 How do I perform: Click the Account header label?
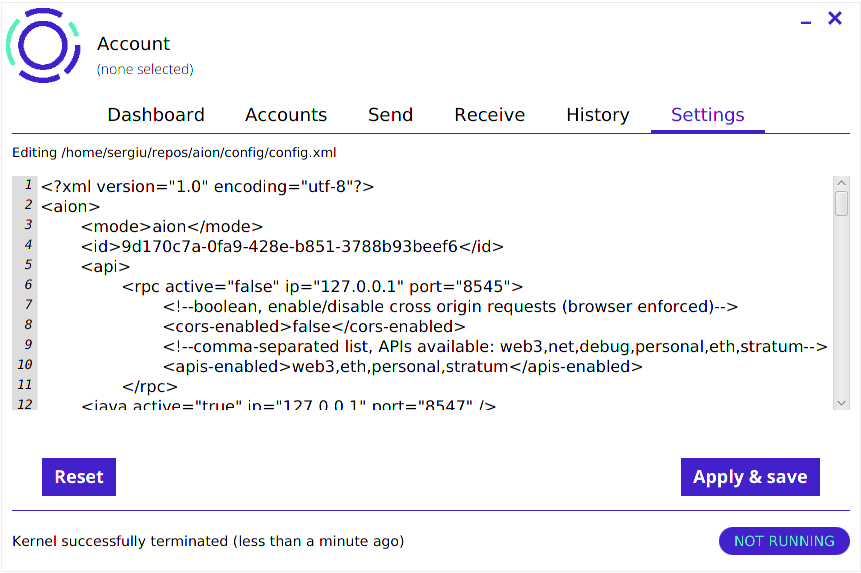[x=133, y=43]
